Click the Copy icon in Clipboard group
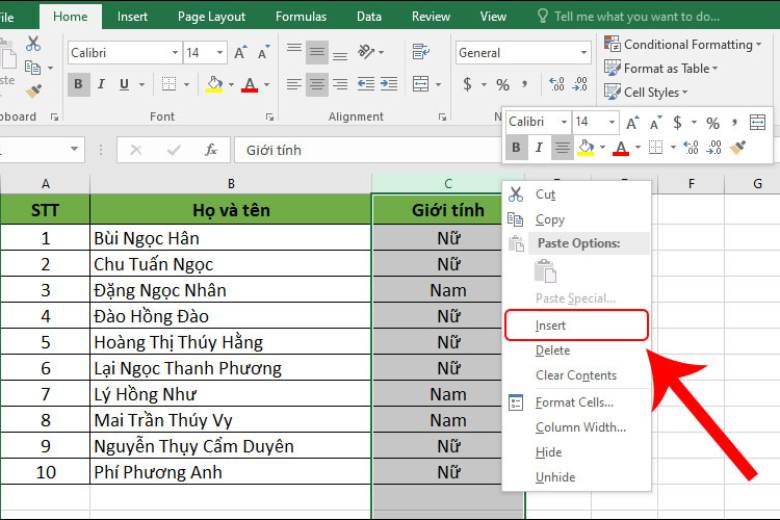780x520 pixels. point(33,67)
